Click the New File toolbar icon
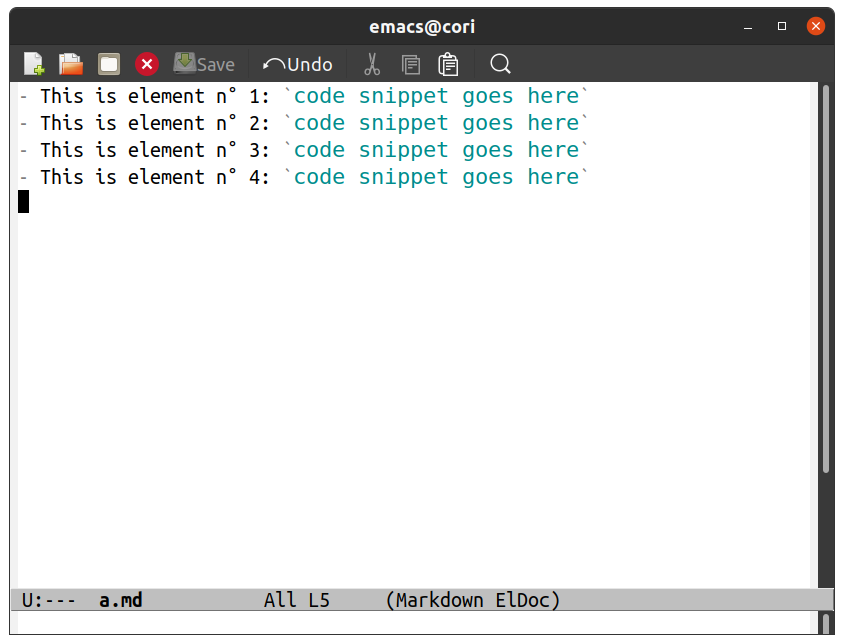Image resolution: width=844 pixels, height=644 pixels. (34, 64)
